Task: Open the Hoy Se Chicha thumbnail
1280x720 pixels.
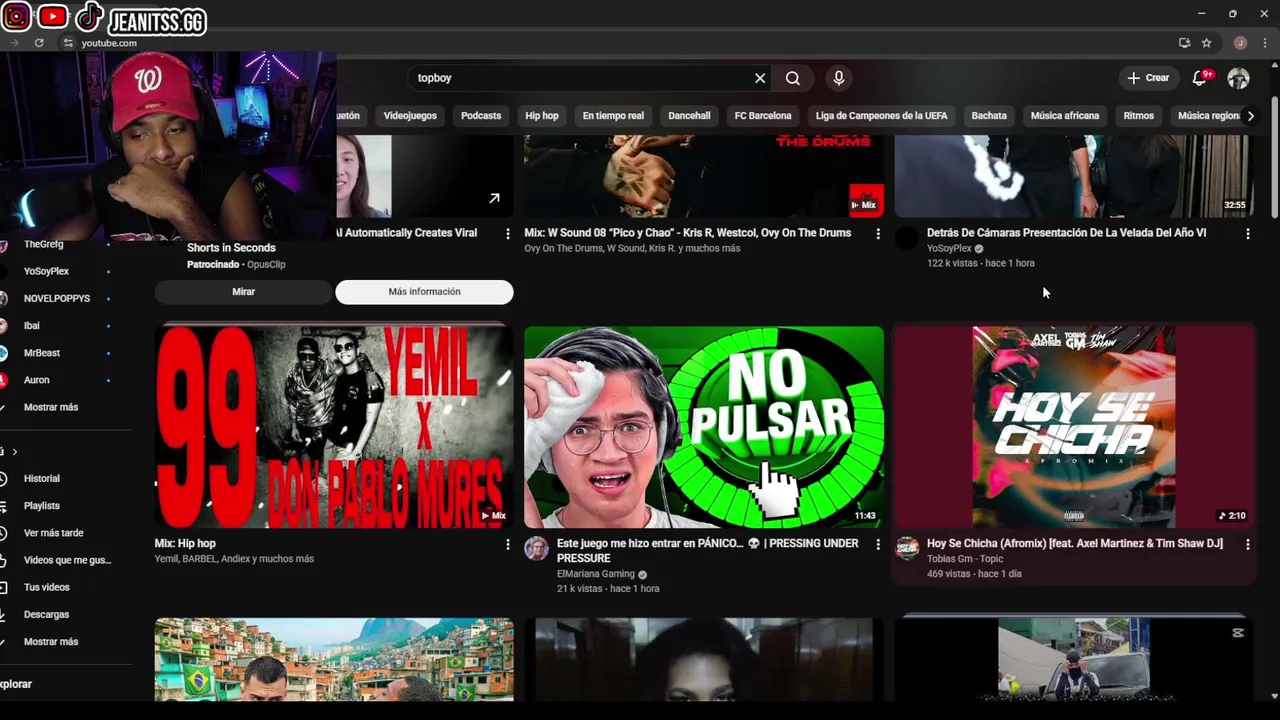Action: [x=1074, y=427]
